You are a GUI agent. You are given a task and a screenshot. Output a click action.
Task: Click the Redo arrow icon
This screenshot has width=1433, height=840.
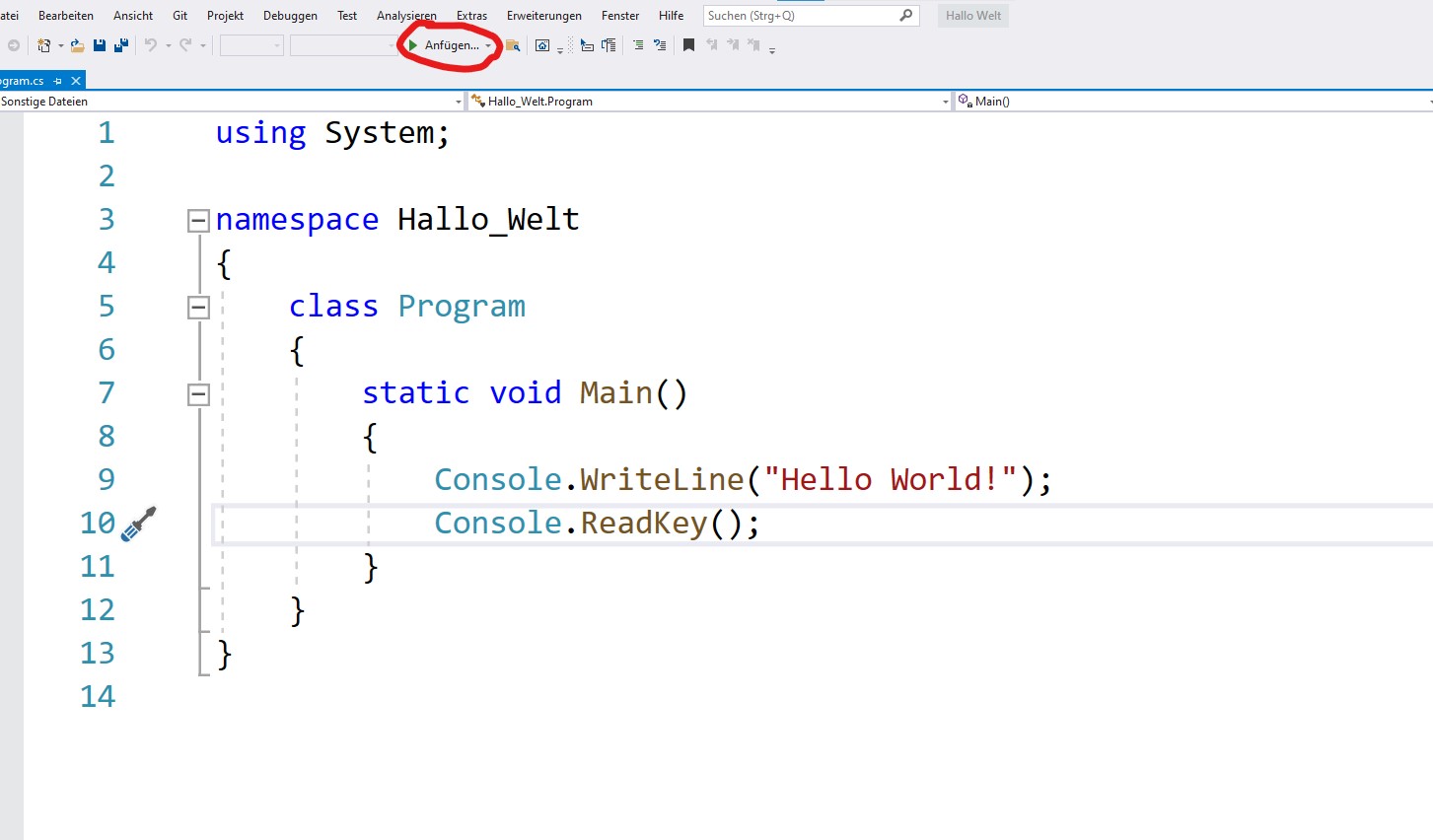click(185, 45)
